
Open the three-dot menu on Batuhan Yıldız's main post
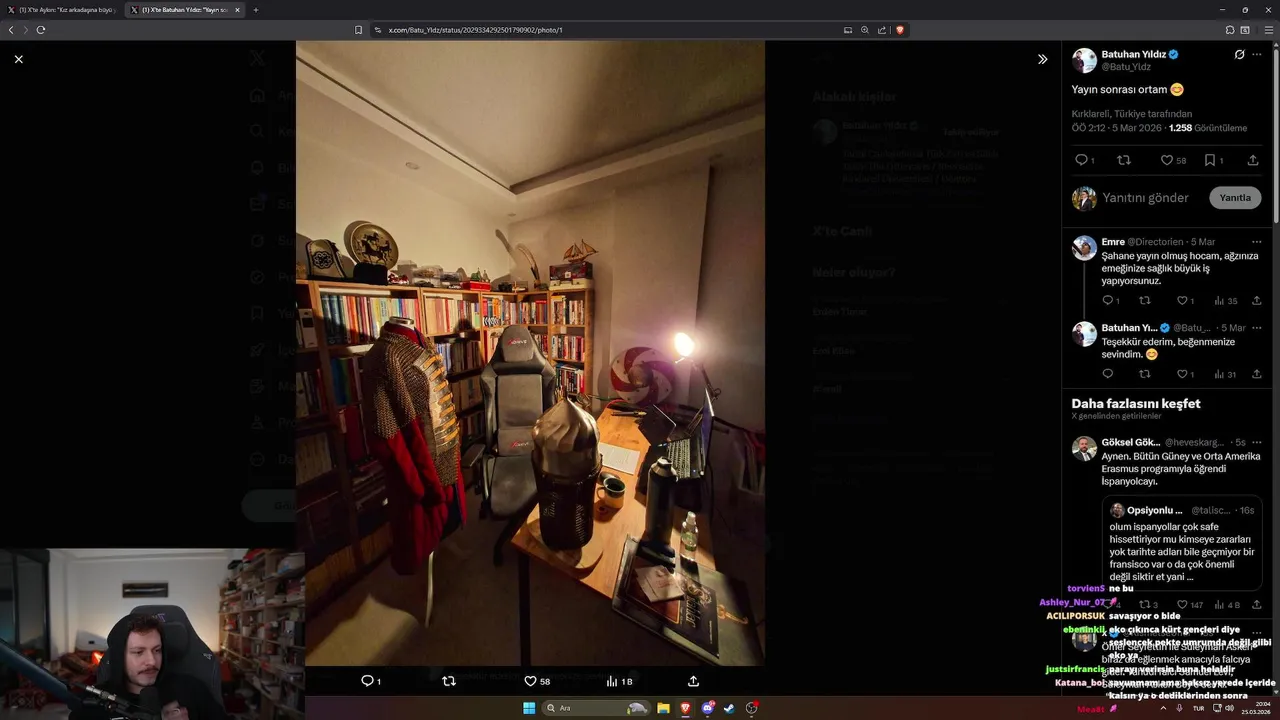(x=1257, y=54)
